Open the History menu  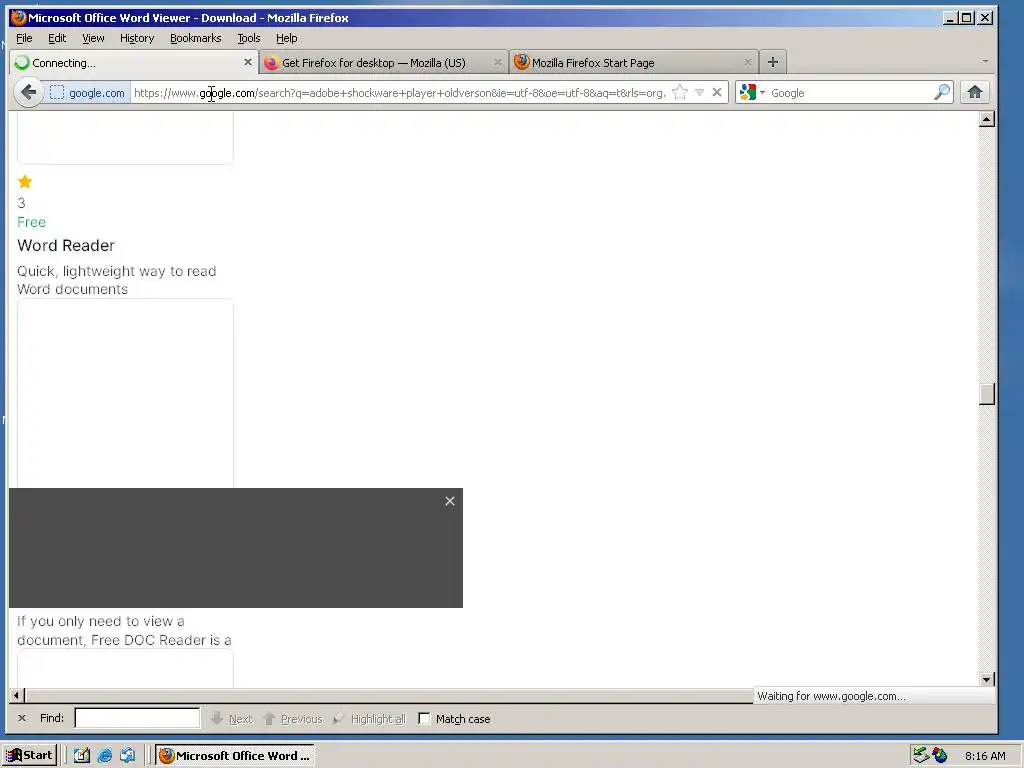click(x=137, y=38)
